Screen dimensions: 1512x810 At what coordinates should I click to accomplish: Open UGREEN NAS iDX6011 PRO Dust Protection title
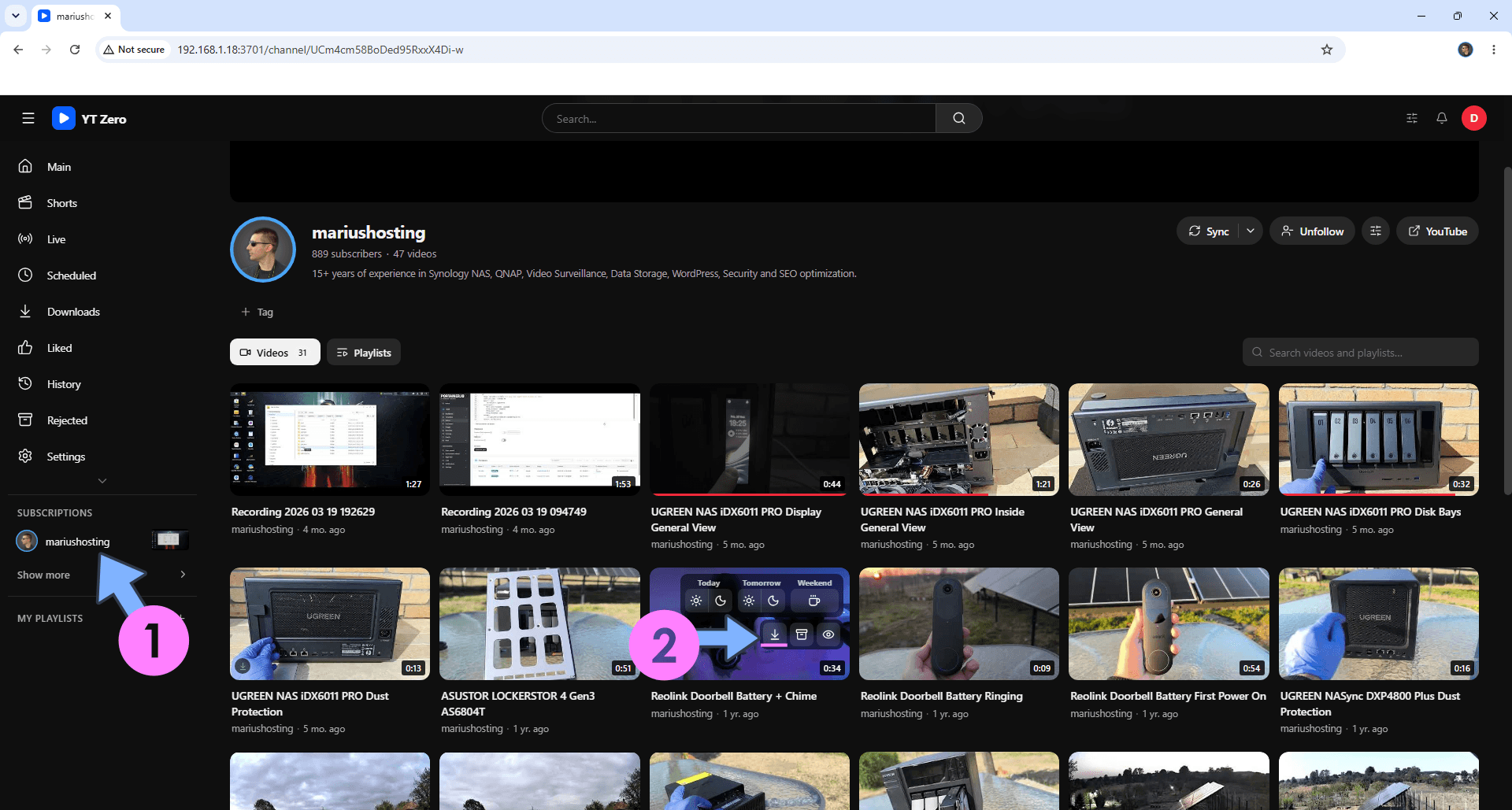pos(309,704)
